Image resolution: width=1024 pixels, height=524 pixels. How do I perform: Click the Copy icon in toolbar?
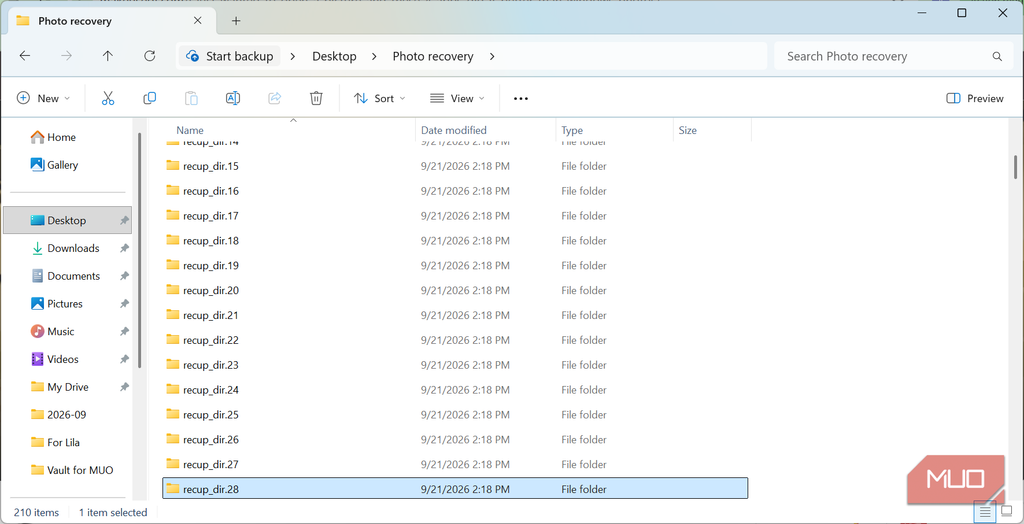tap(150, 98)
